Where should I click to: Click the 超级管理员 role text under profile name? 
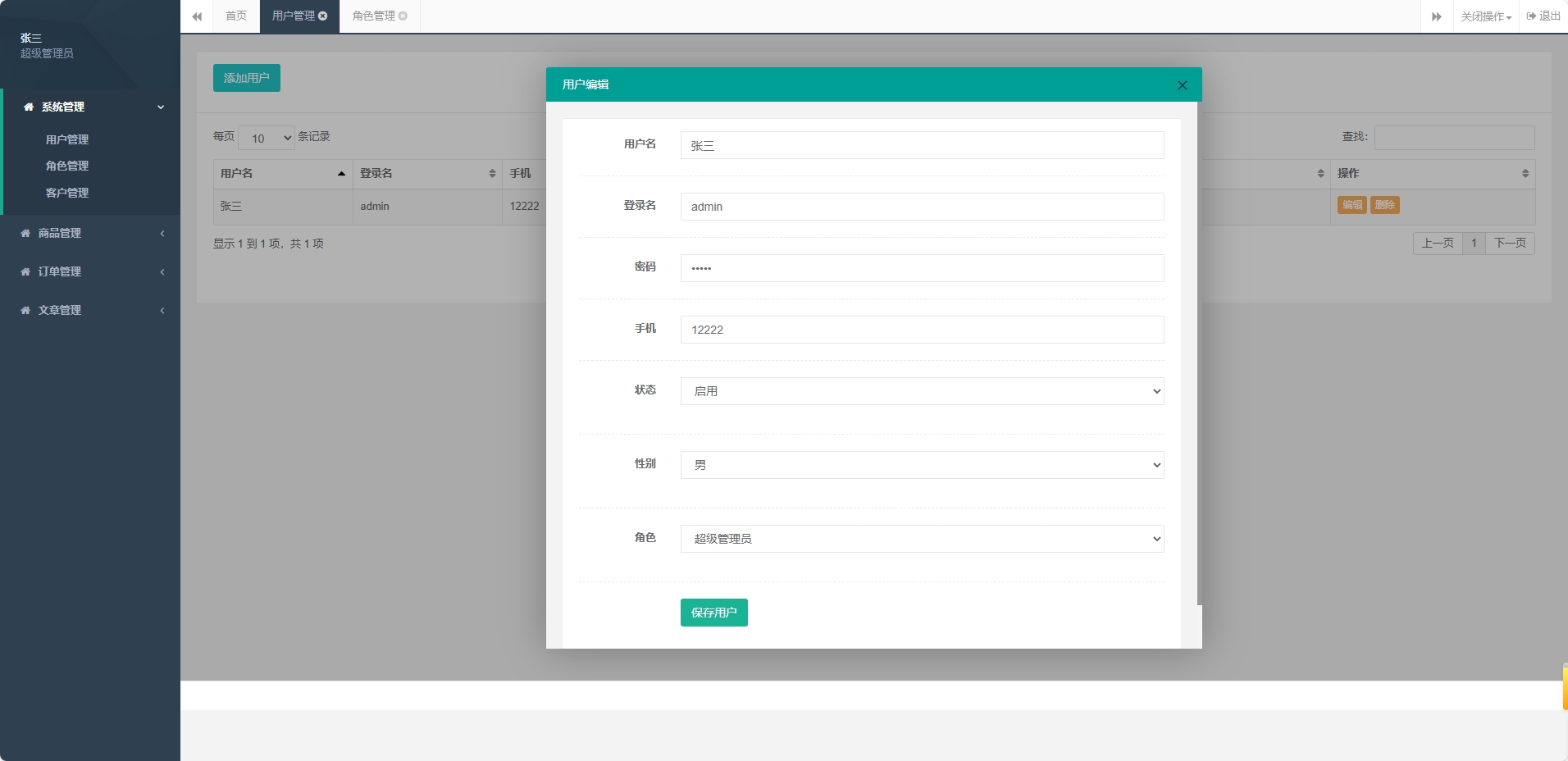[47, 54]
